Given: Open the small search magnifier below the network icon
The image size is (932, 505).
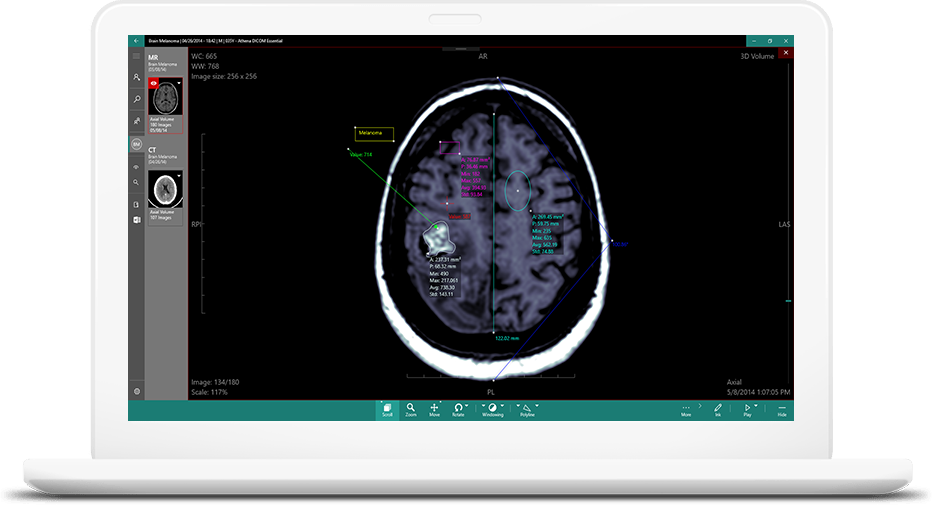Looking at the screenshot, I should tap(136, 182).
